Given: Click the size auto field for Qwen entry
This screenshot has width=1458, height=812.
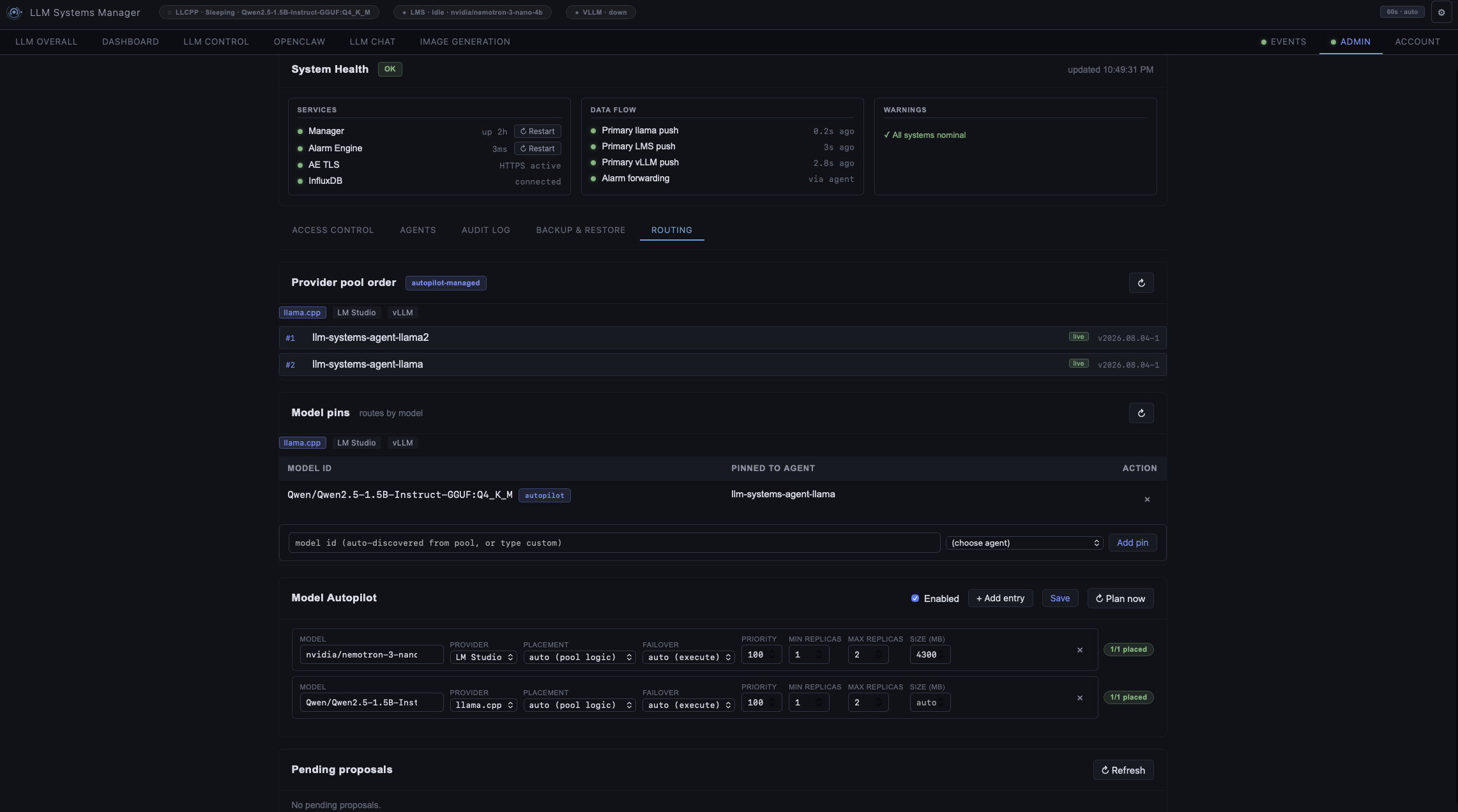Looking at the screenshot, I should tap(930, 702).
